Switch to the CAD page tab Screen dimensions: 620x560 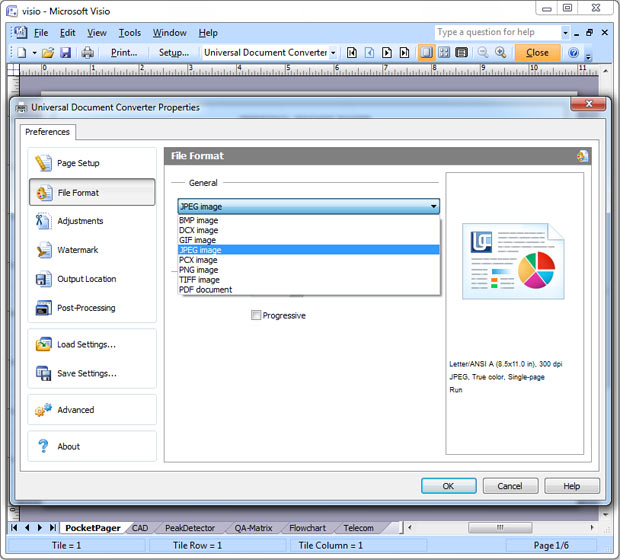[140, 528]
